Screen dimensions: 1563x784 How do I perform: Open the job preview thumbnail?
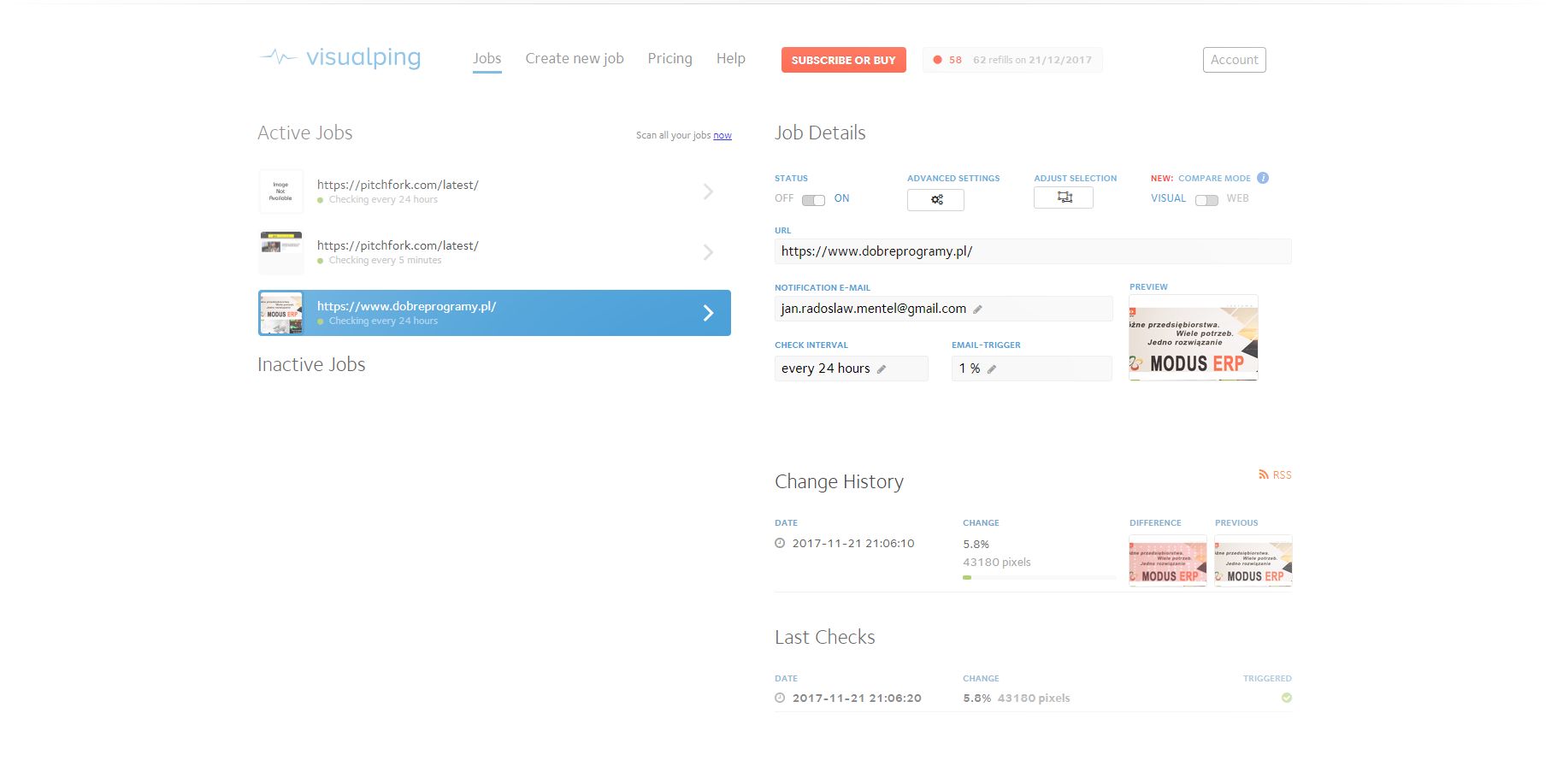coord(1194,338)
